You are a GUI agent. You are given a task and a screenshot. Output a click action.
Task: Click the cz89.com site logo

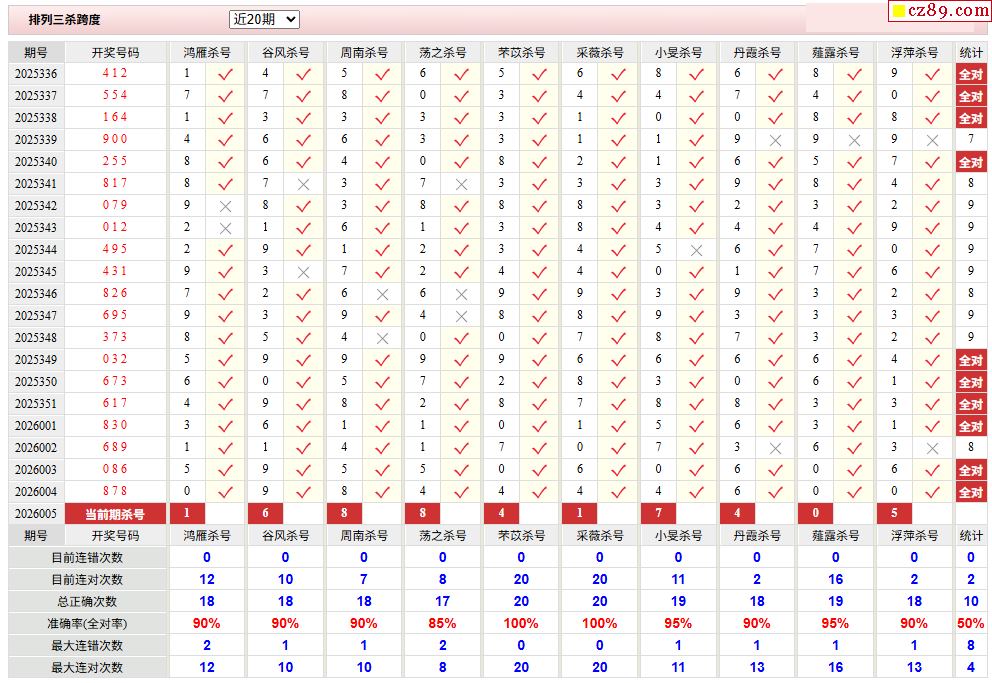pyautogui.click(x=939, y=11)
